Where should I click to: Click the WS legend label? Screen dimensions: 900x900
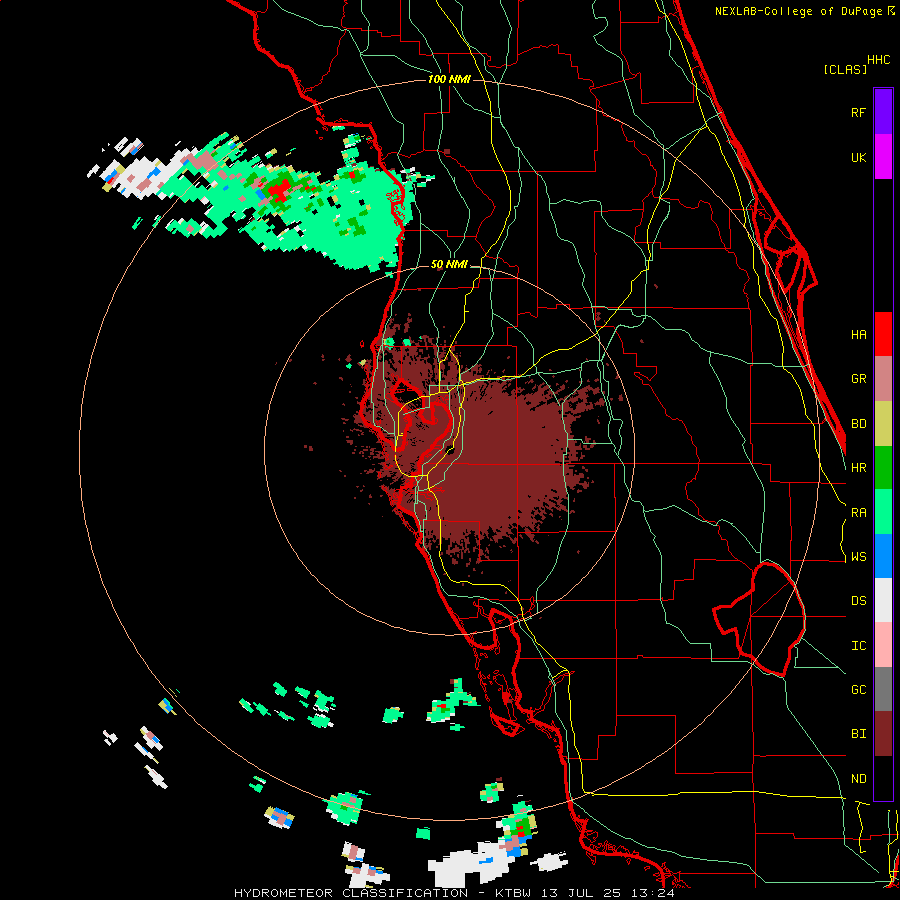tap(858, 557)
